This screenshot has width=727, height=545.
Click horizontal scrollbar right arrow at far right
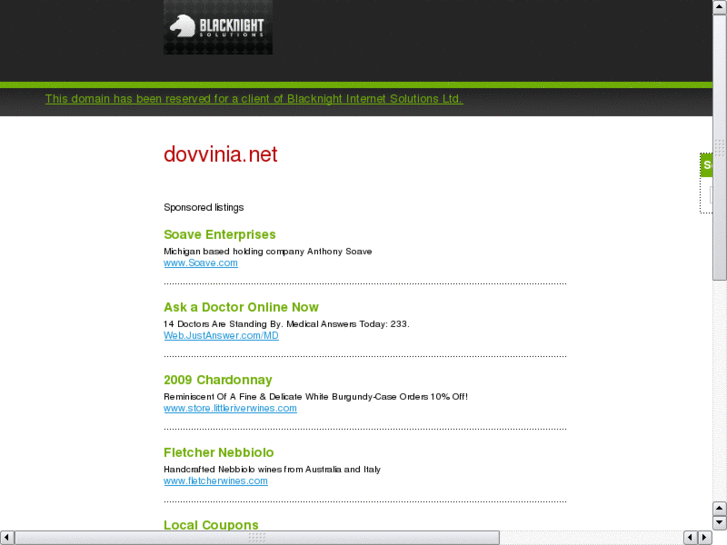pyautogui.click(x=705, y=538)
